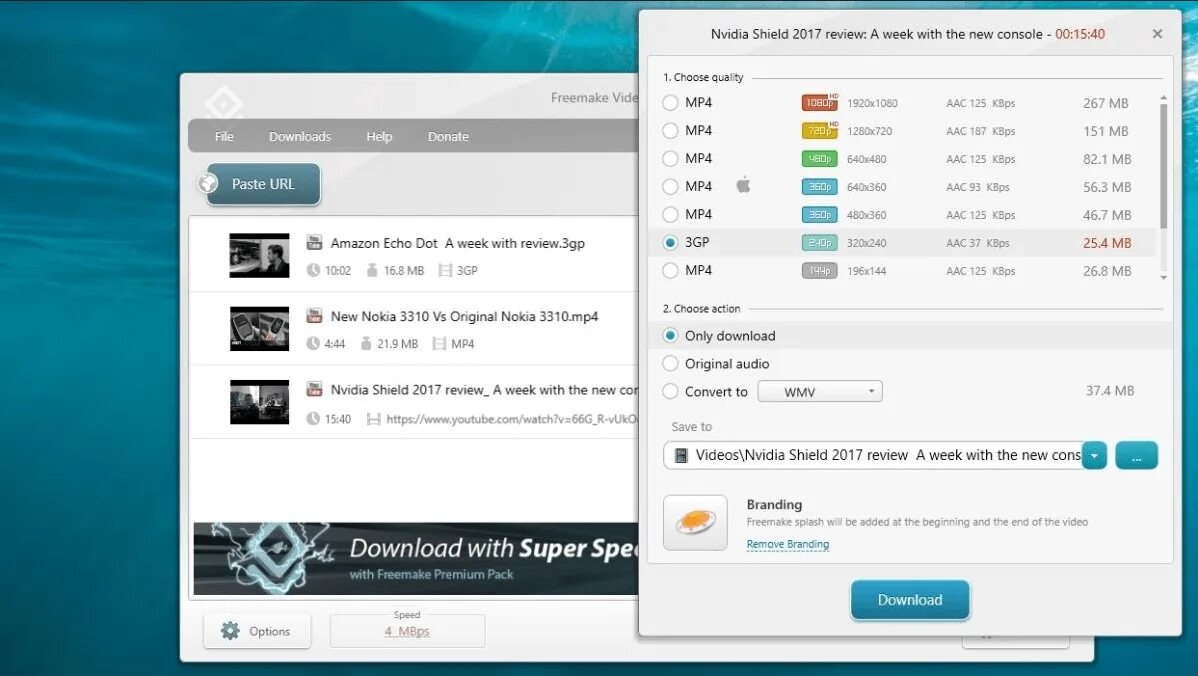
Task: Open the Help menu
Action: (x=379, y=136)
